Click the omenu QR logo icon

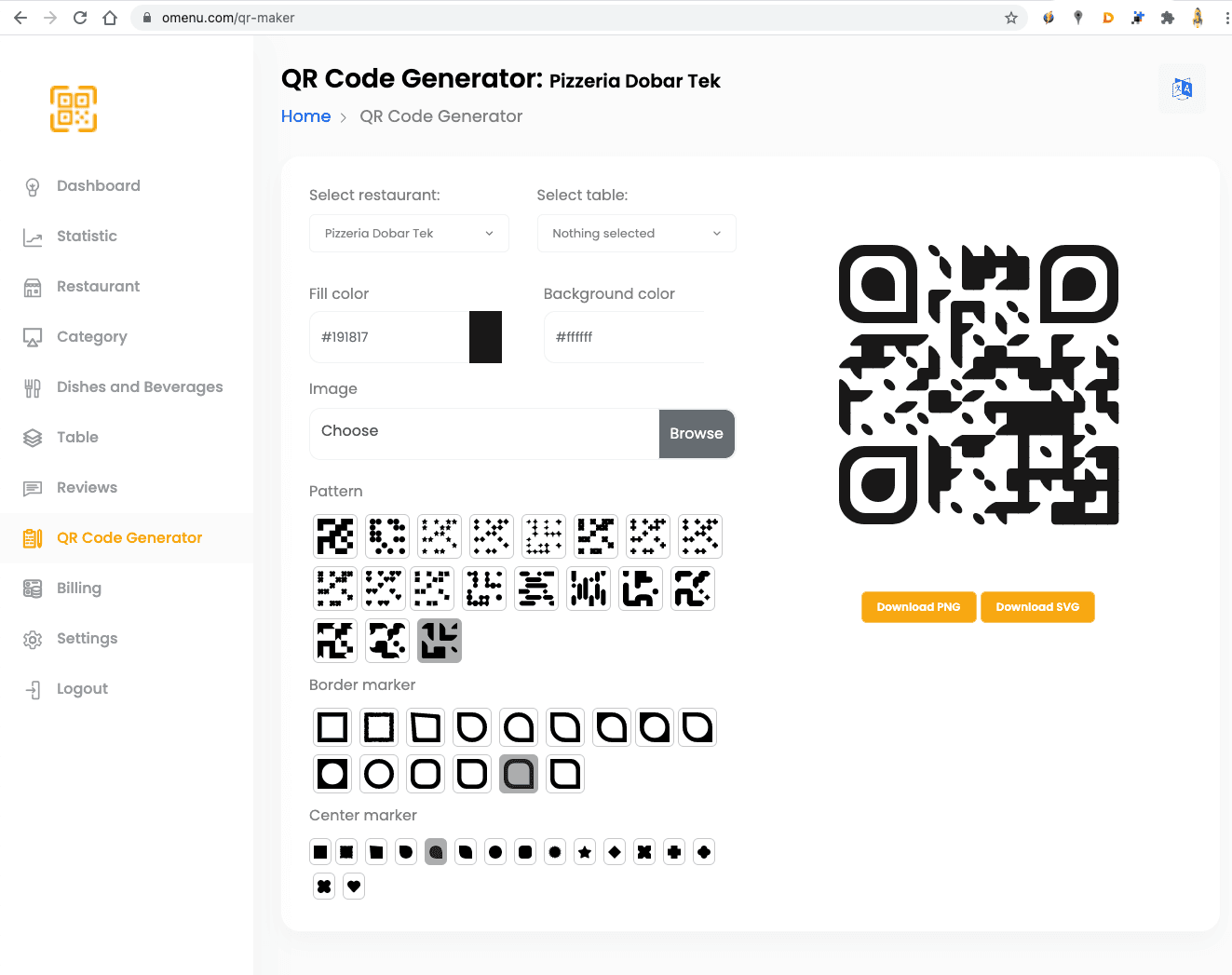(x=74, y=109)
